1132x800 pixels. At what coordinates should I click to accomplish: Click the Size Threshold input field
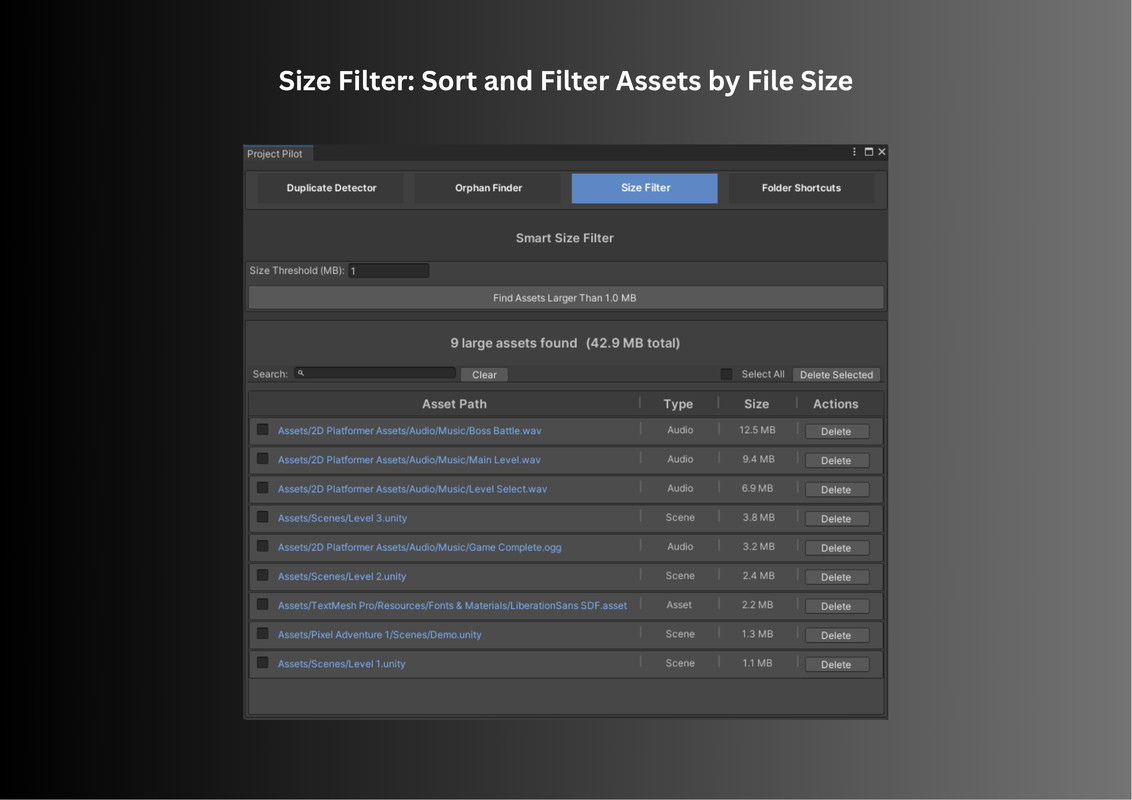[388, 271]
